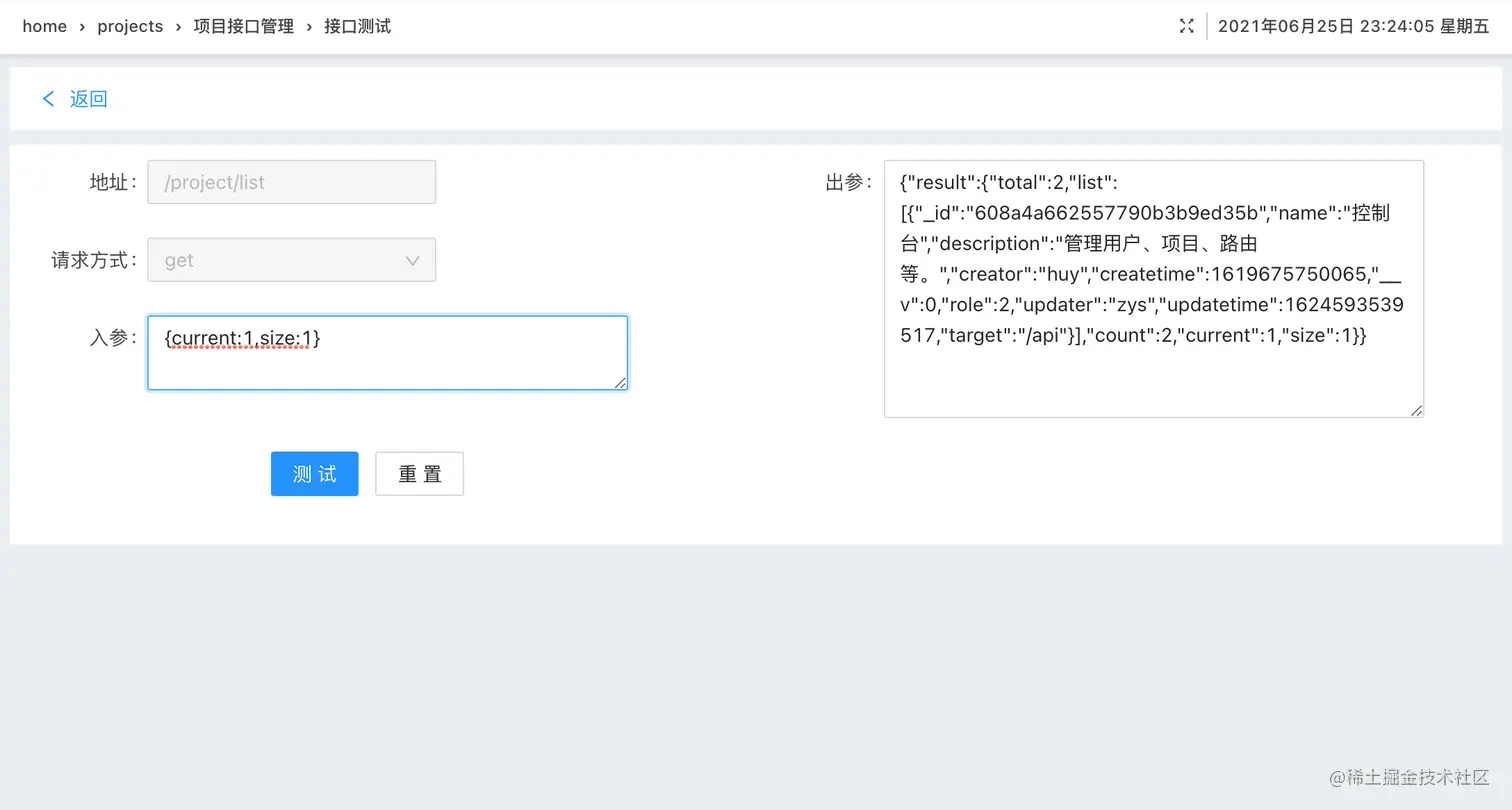1512x810 pixels.
Task: Open the 请求方式 dropdown arrow
Action: pos(412,260)
